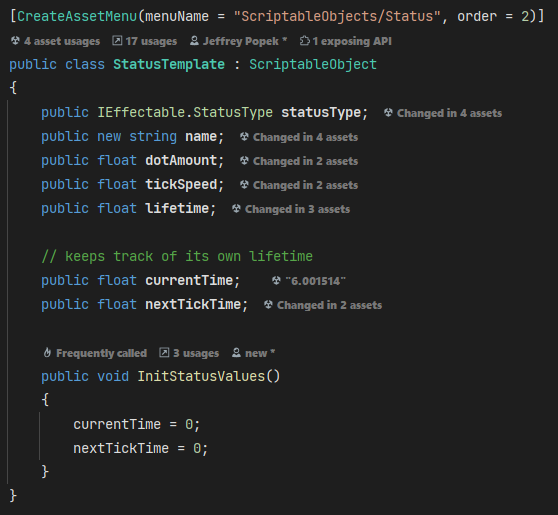
Task: Open the 3 usages lens above InitStatusValues
Action: click(x=189, y=353)
